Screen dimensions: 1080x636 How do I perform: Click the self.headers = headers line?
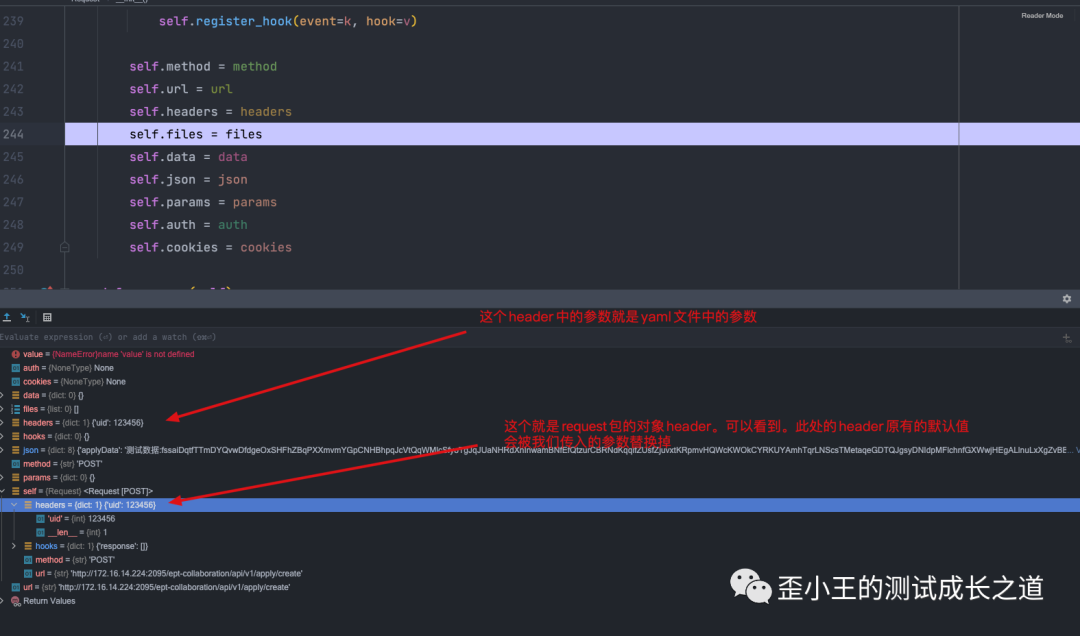coord(211,112)
